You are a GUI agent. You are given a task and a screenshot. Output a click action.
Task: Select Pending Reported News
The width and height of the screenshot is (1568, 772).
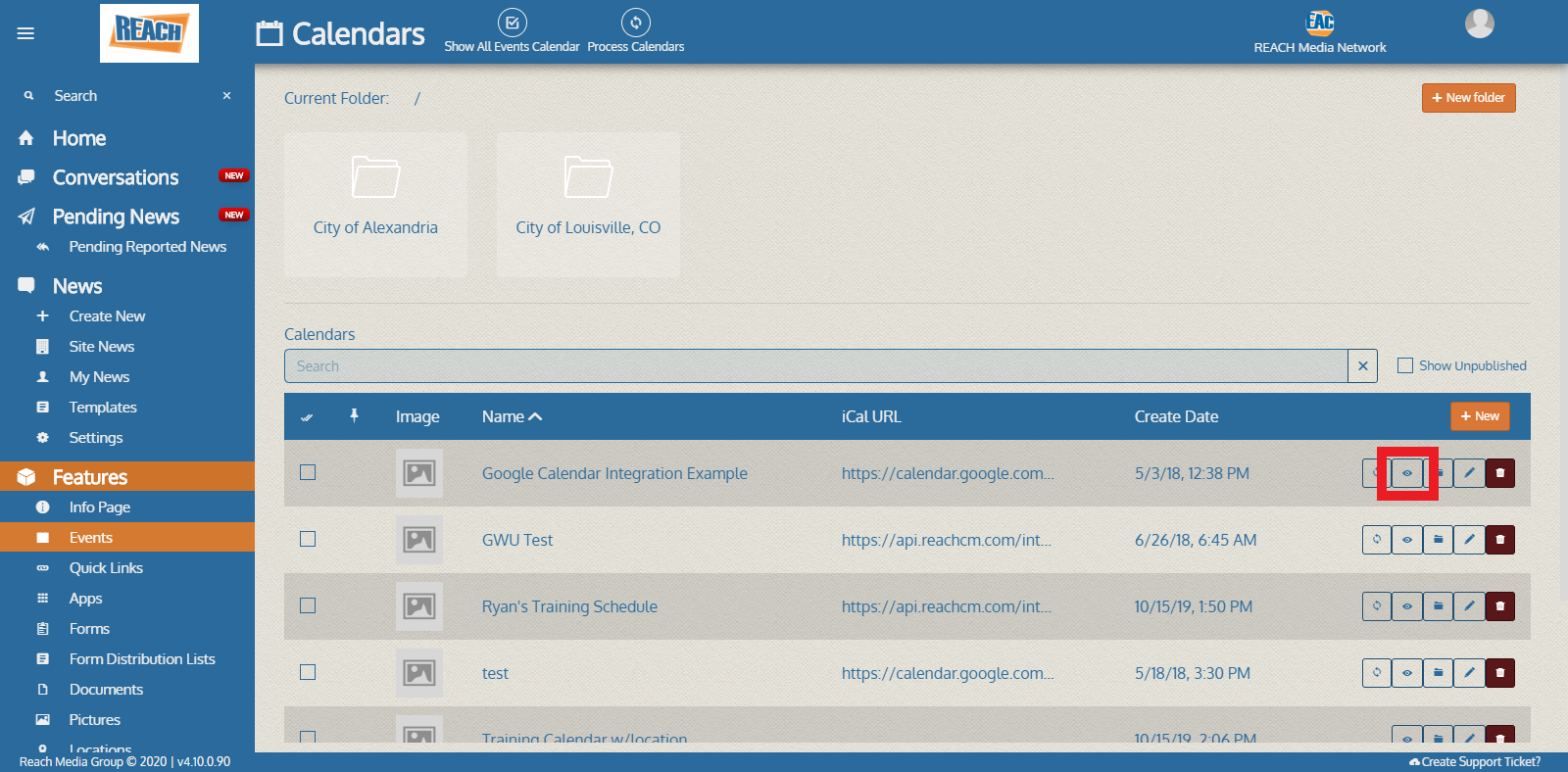tap(147, 247)
